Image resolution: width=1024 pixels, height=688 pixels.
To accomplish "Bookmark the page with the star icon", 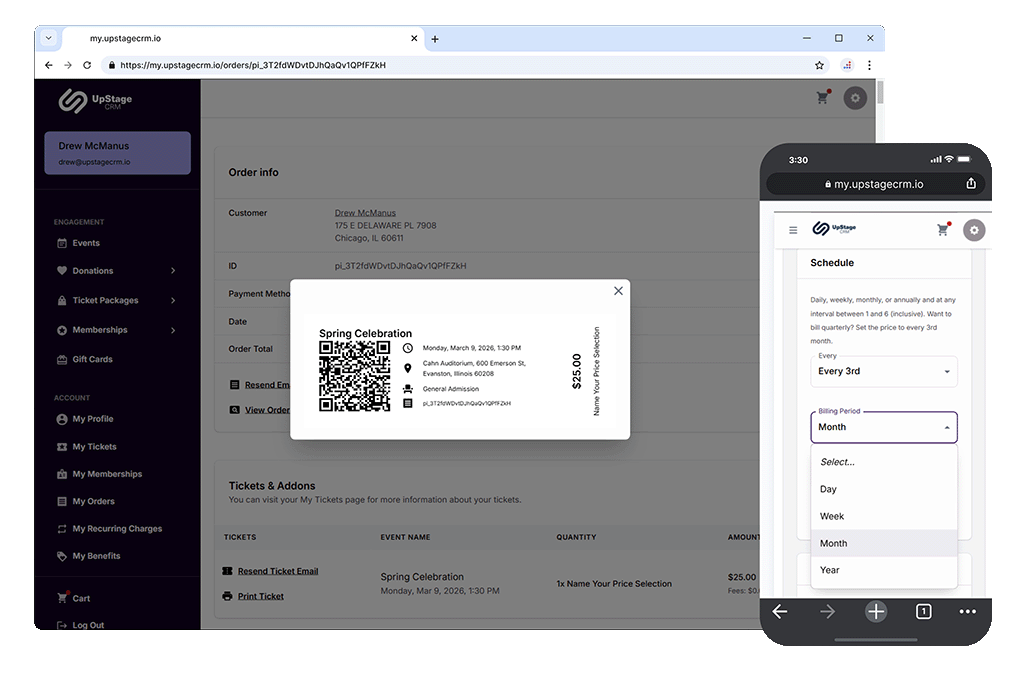I will pos(819,65).
